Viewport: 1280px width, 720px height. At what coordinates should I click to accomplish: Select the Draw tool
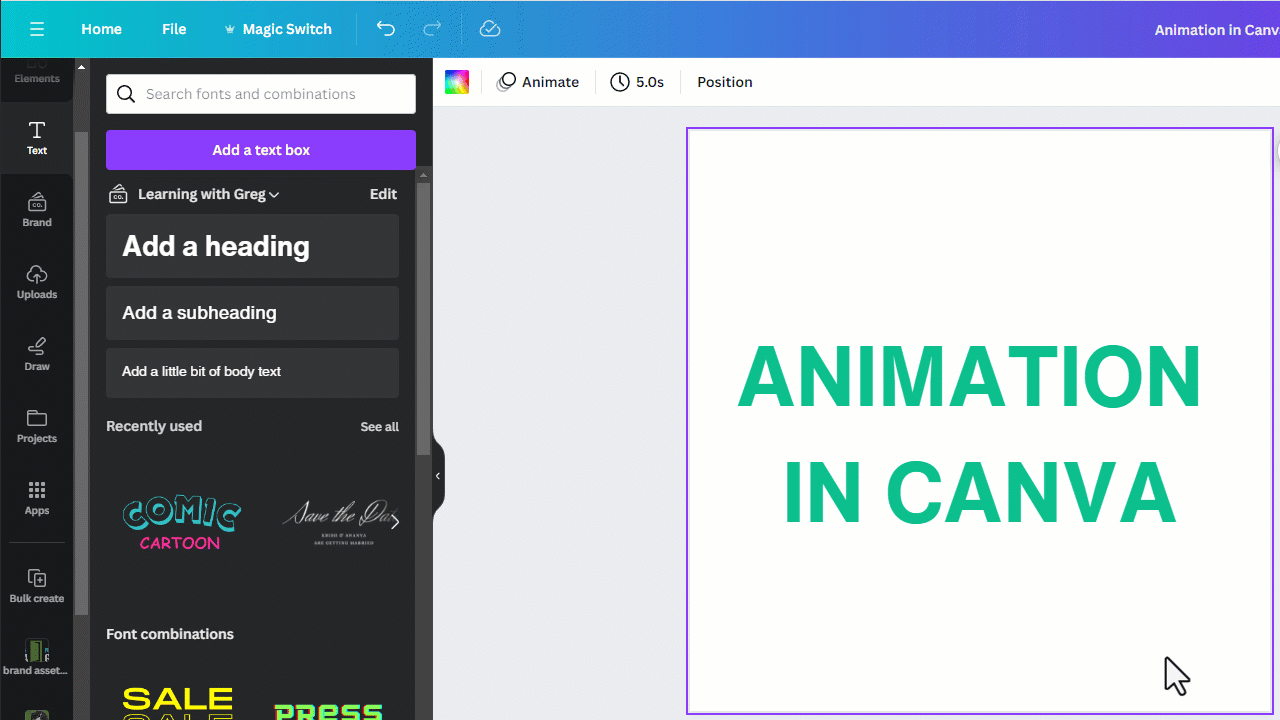point(37,353)
